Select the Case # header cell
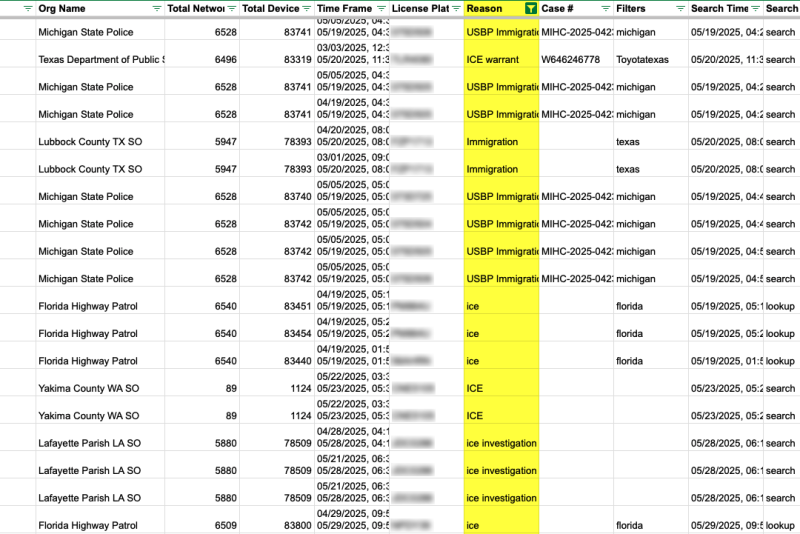The image size is (800, 534). pos(576,9)
